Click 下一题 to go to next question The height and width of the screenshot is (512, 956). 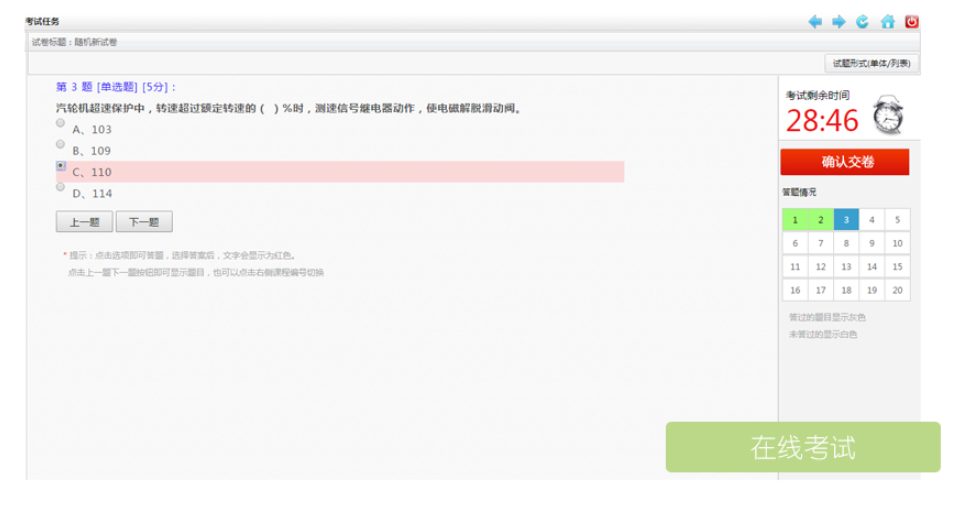(x=144, y=222)
